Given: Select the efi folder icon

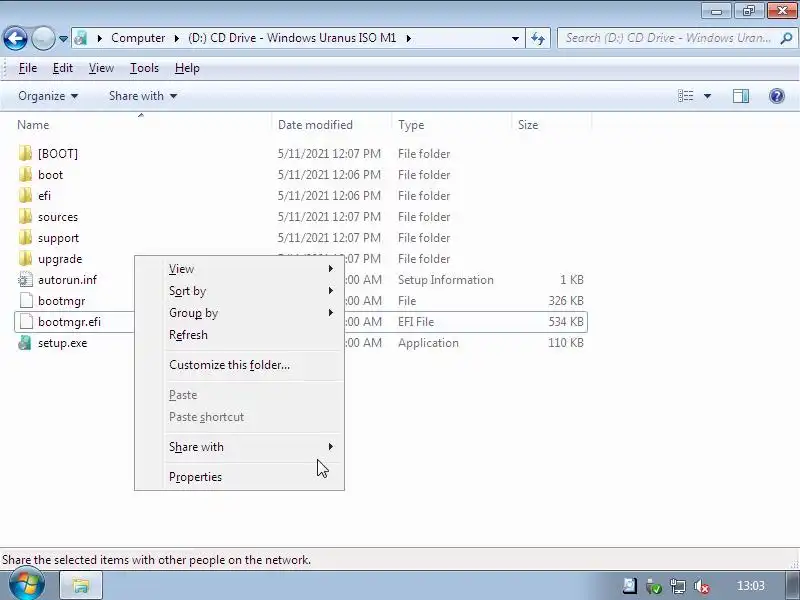Looking at the screenshot, I should pyautogui.click(x=25, y=195).
